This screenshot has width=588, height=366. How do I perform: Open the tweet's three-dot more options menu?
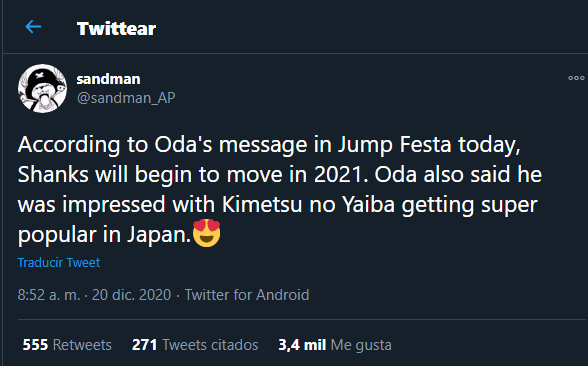[576, 78]
